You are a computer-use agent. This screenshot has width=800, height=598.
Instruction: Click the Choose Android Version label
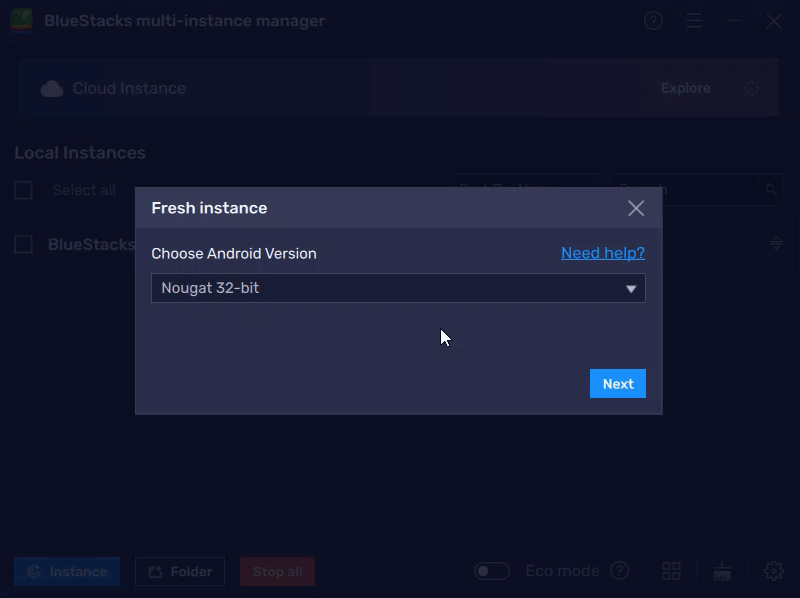(x=234, y=254)
